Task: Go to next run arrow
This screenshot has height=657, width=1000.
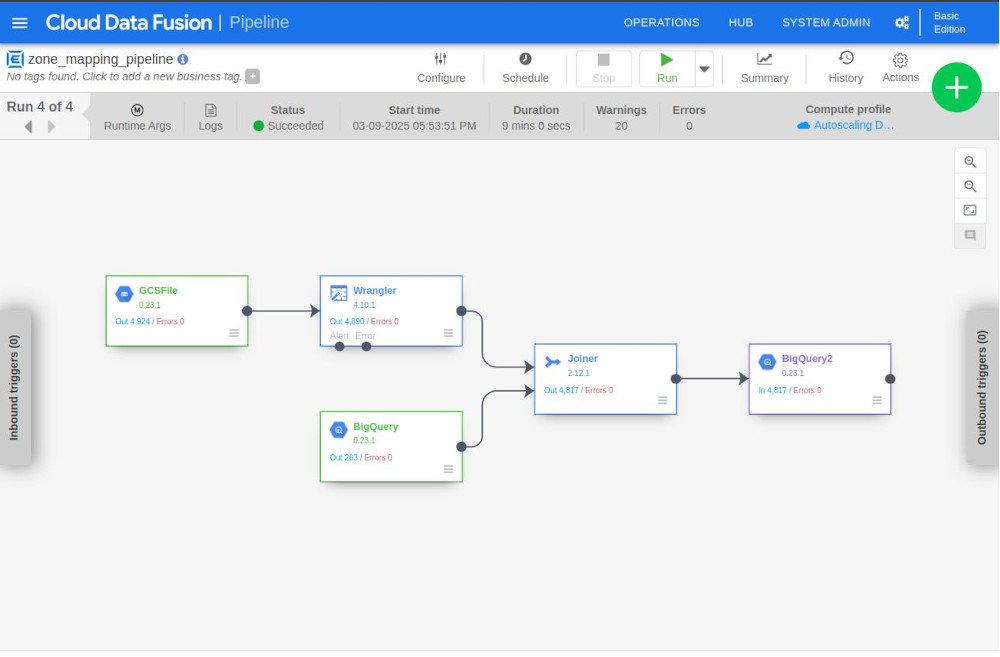Action: coord(52,126)
